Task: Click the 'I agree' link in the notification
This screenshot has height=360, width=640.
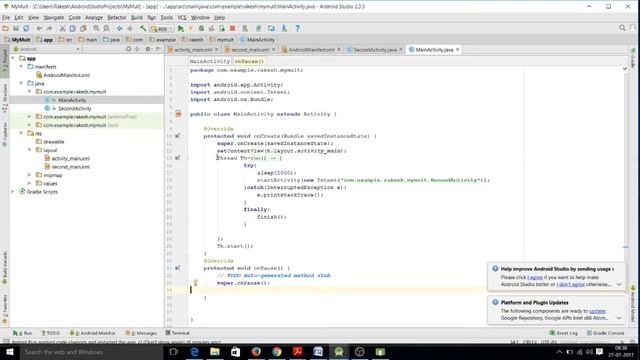Action: point(535,277)
